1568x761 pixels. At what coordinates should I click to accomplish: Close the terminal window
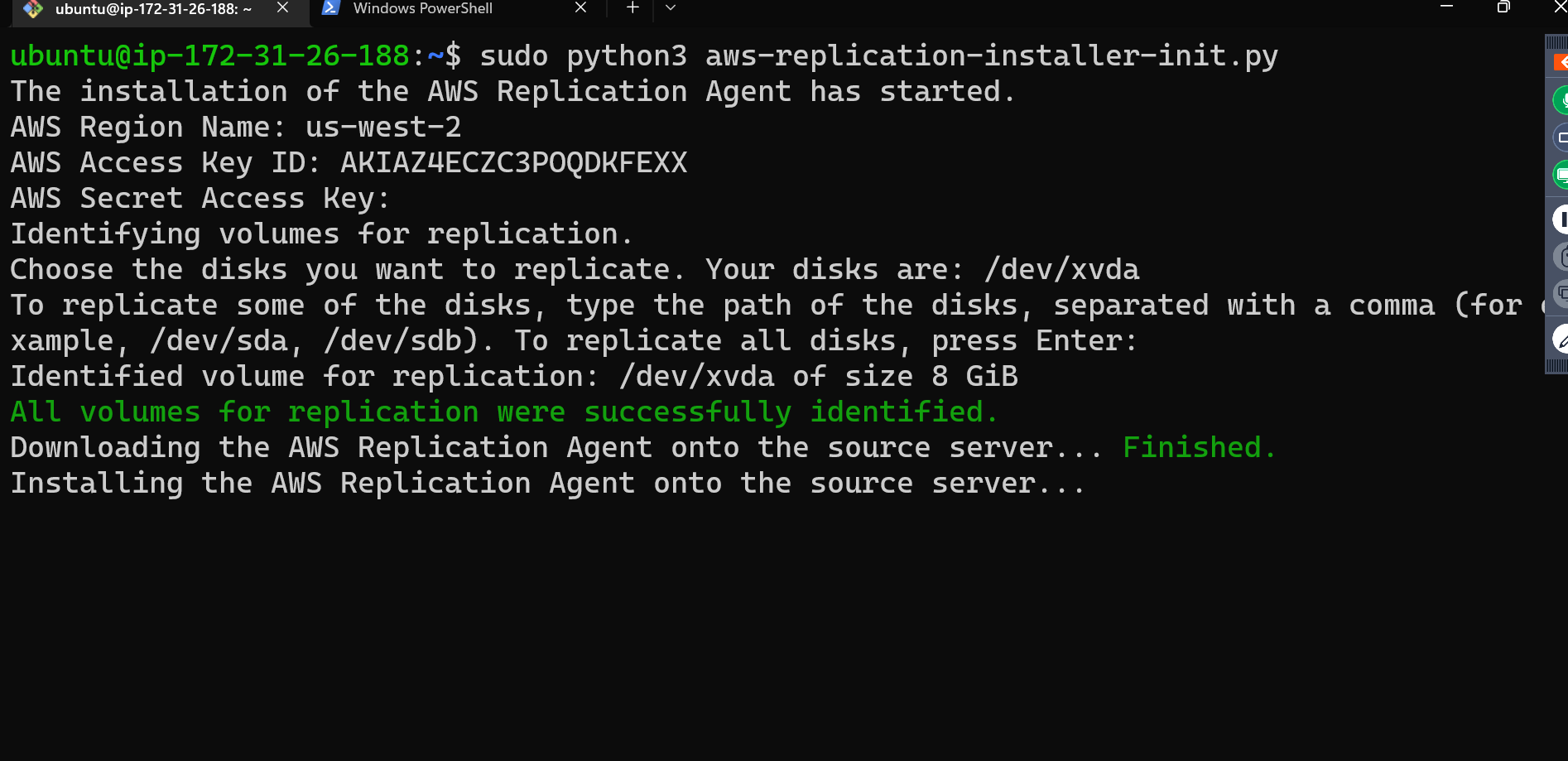[x=1559, y=7]
